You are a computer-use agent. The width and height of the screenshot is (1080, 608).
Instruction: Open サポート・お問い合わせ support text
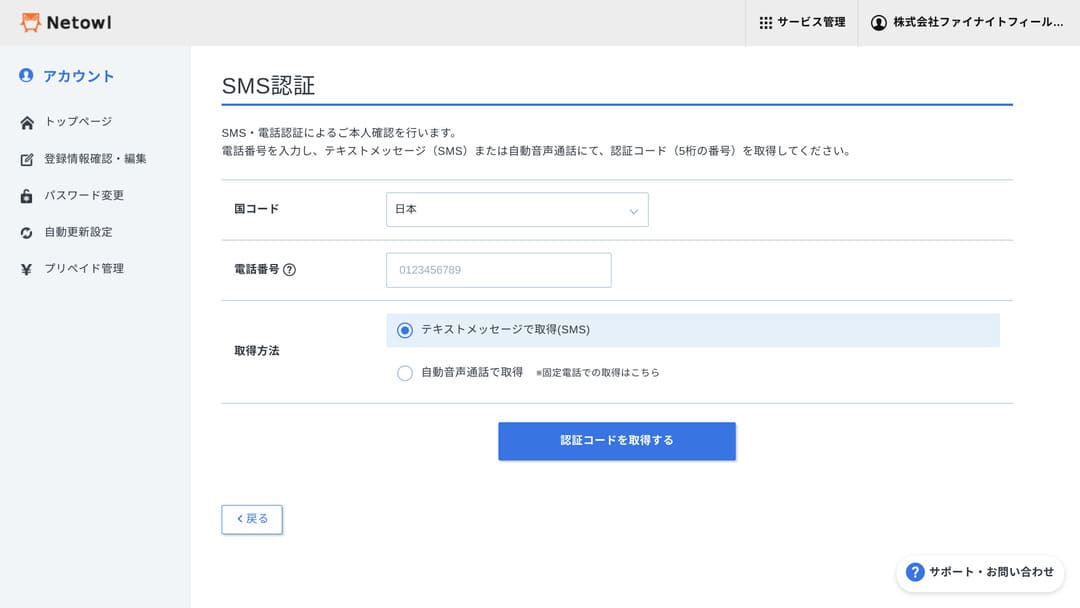click(991, 572)
